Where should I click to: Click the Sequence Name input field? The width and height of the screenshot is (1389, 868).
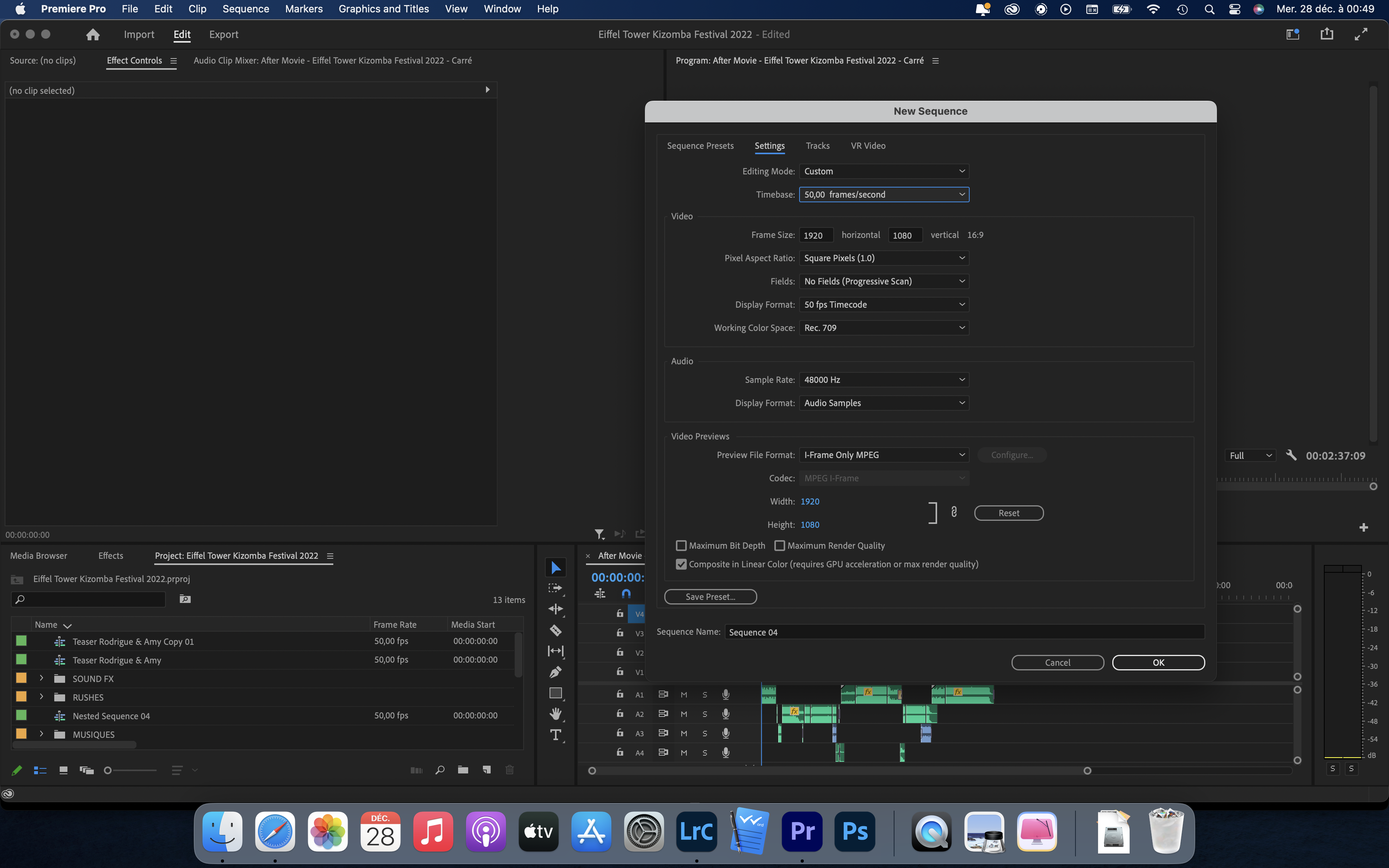click(964, 632)
